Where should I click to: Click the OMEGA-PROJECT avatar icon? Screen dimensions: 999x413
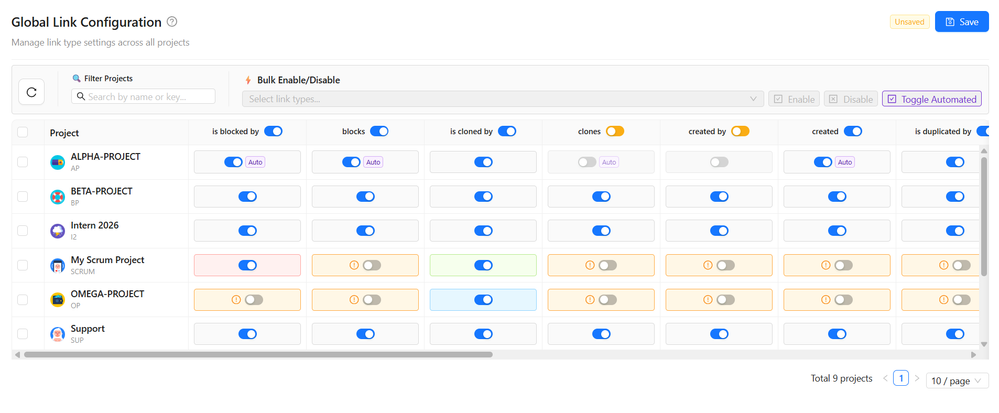(x=58, y=300)
